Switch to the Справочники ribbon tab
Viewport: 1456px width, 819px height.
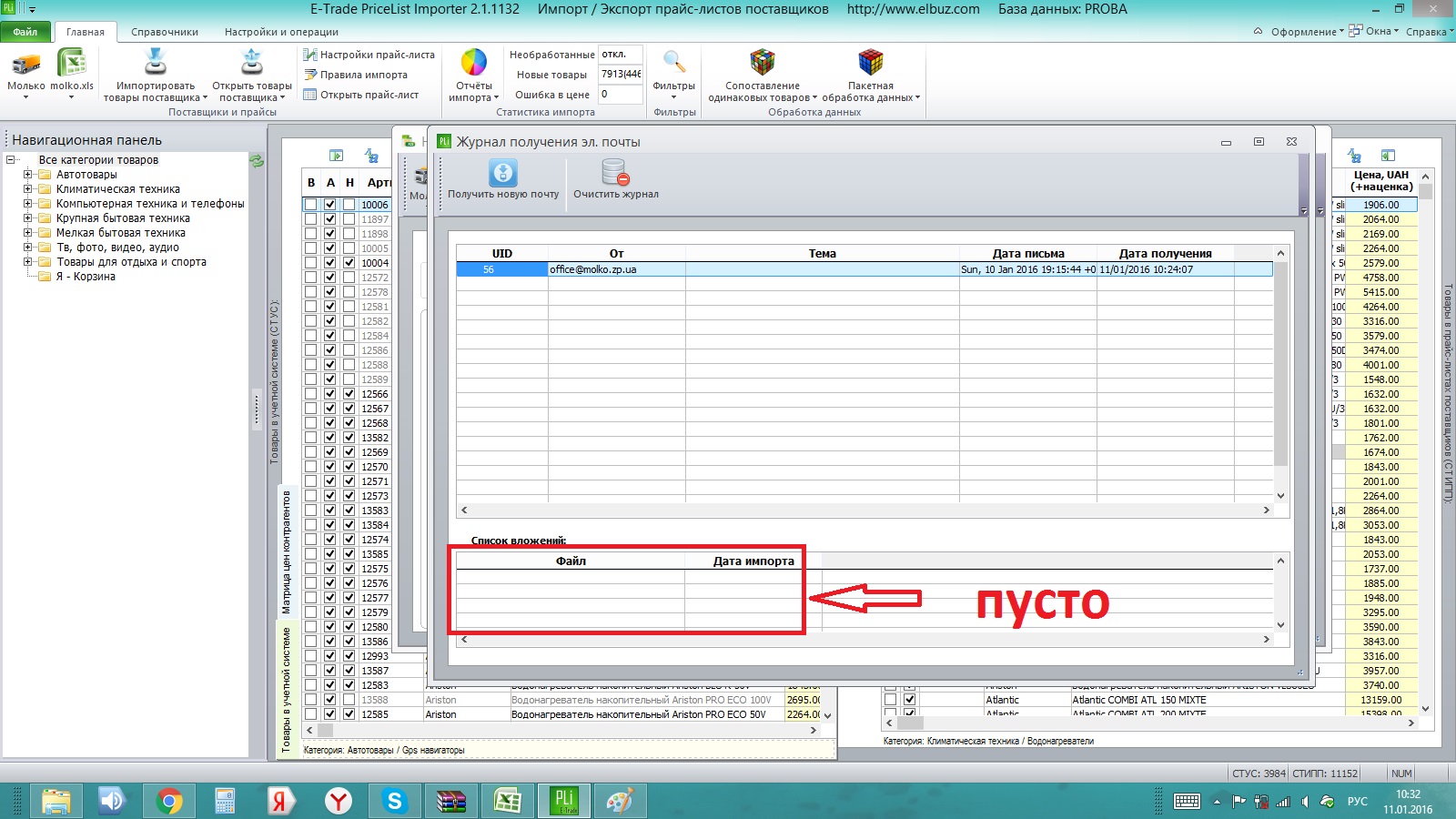(x=165, y=32)
